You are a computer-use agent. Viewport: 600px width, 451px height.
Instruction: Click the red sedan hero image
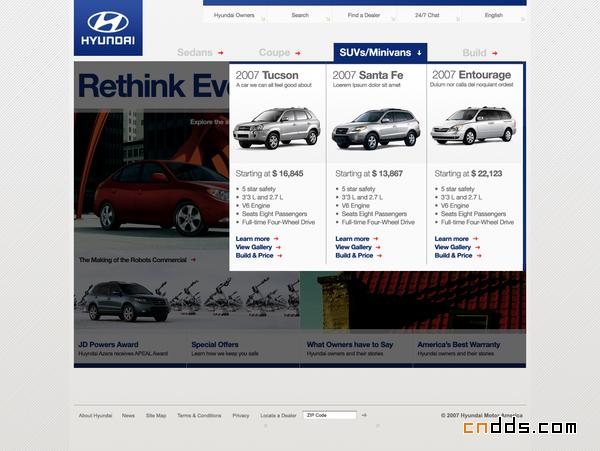pos(161,199)
